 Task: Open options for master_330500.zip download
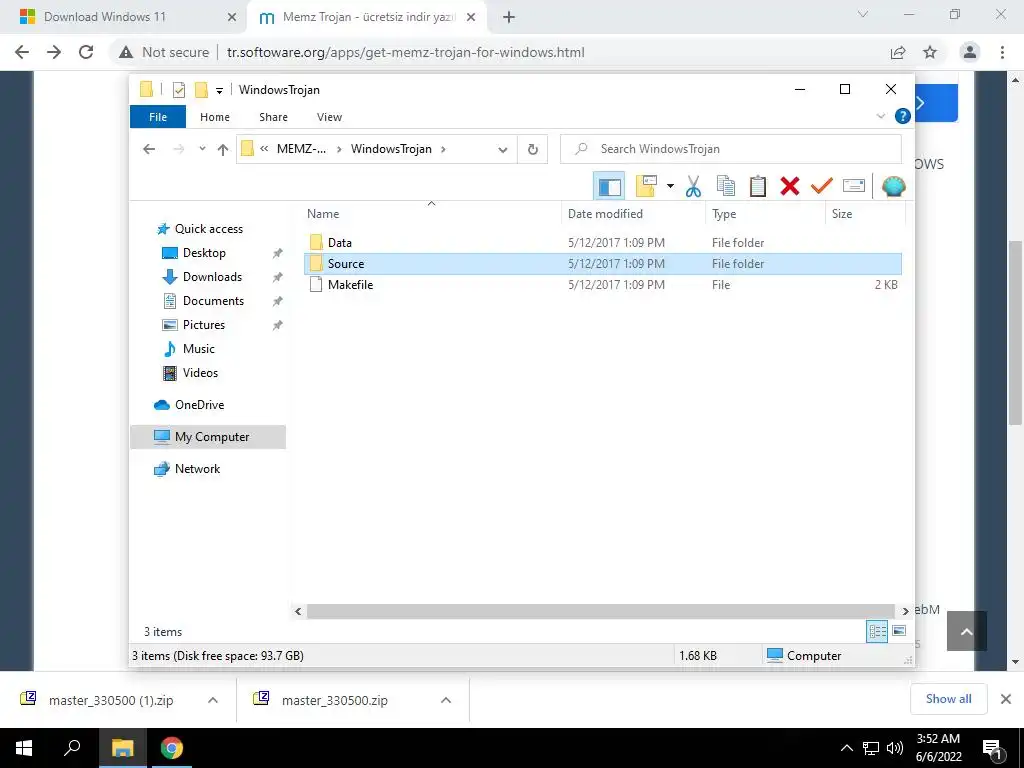pos(445,700)
